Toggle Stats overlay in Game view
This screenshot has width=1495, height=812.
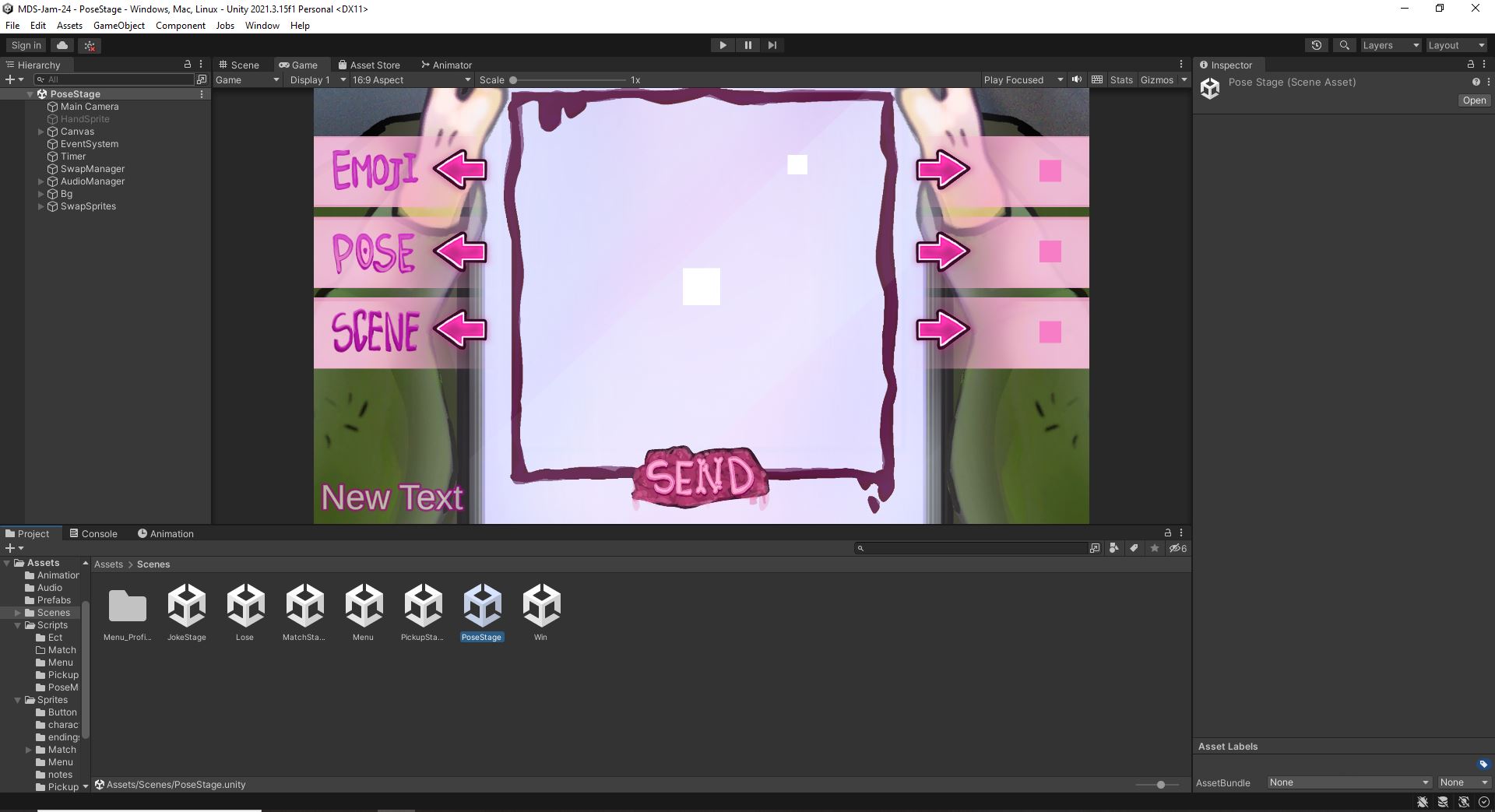(1121, 79)
